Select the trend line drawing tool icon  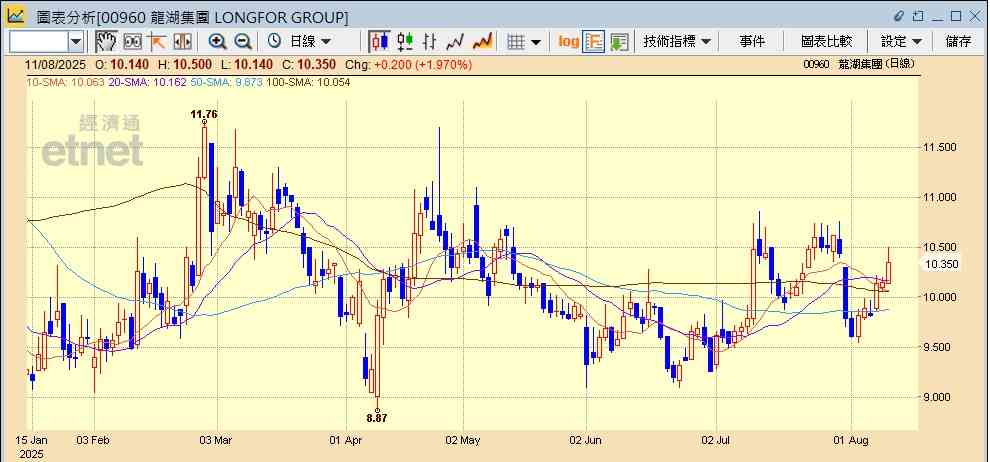click(157, 42)
